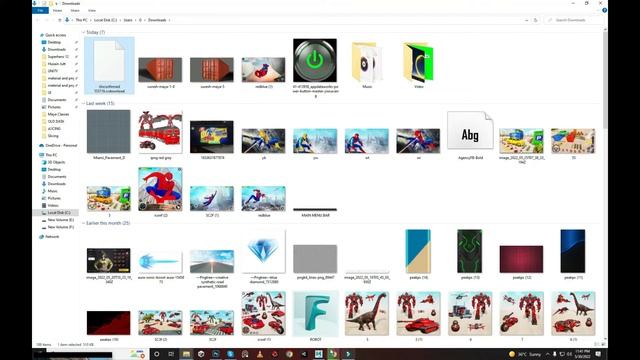Select the green-black pxskips (13) thumbnail
The image size is (640, 360).
click(470, 251)
